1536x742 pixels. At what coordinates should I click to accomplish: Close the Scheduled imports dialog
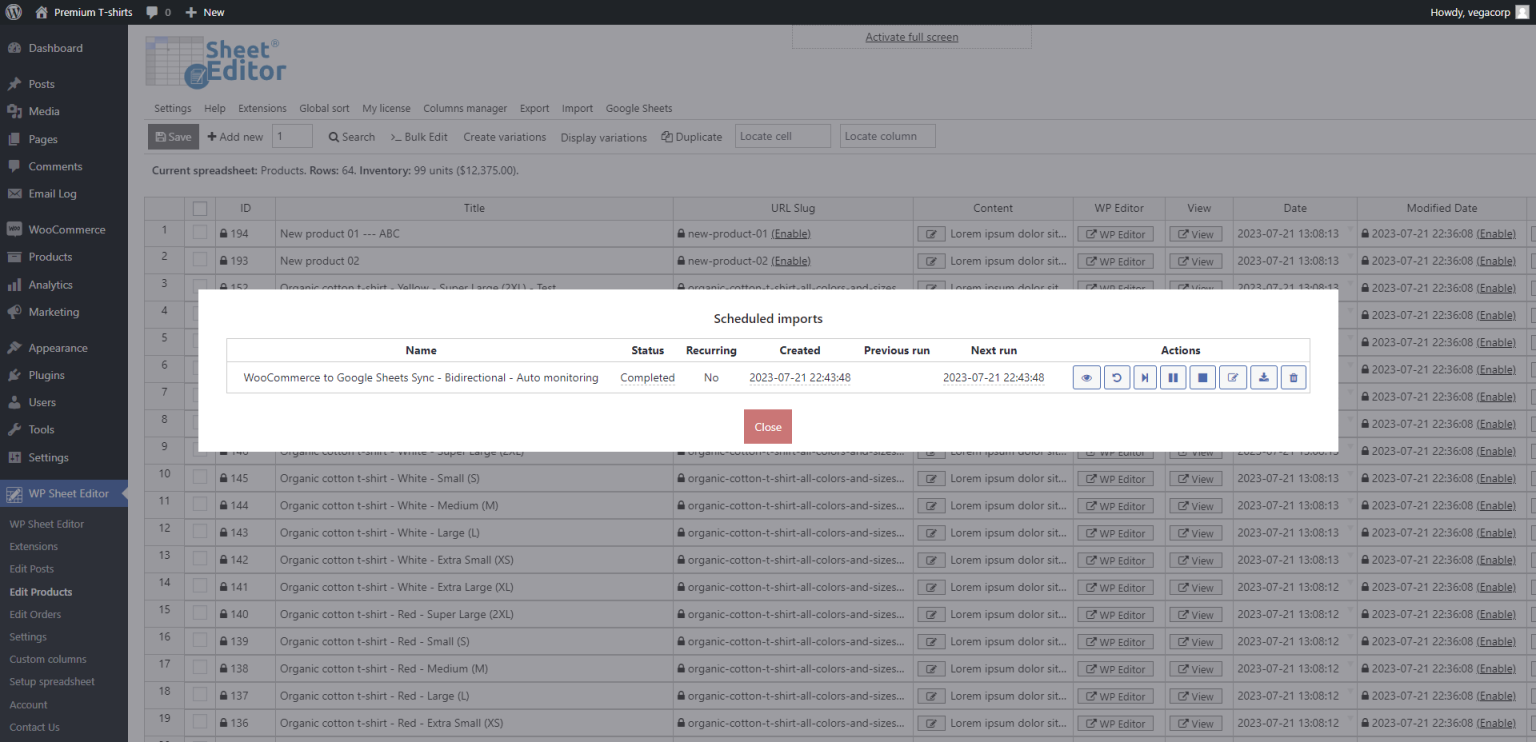(767, 426)
